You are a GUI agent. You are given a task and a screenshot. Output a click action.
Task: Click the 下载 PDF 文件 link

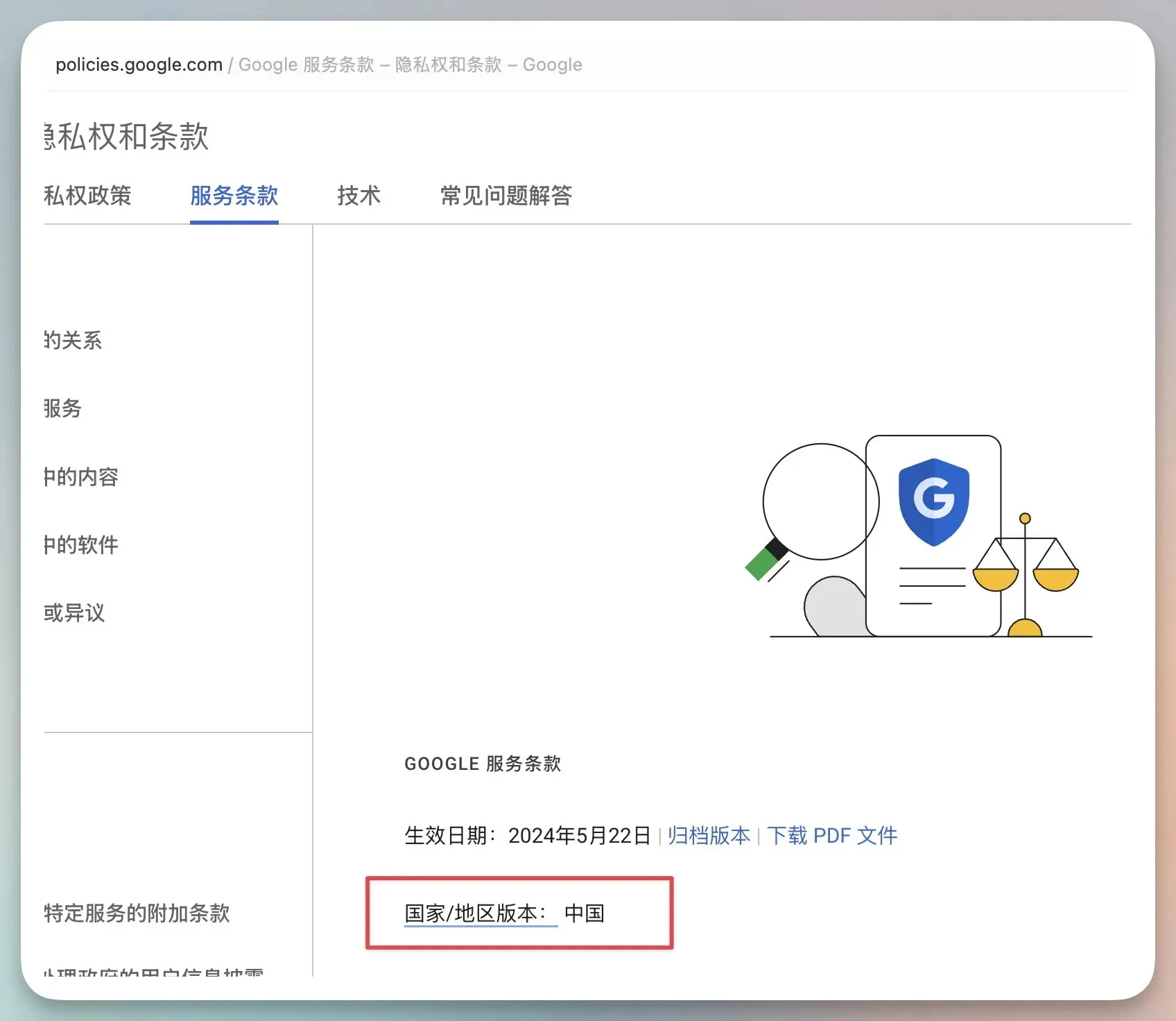pos(832,835)
